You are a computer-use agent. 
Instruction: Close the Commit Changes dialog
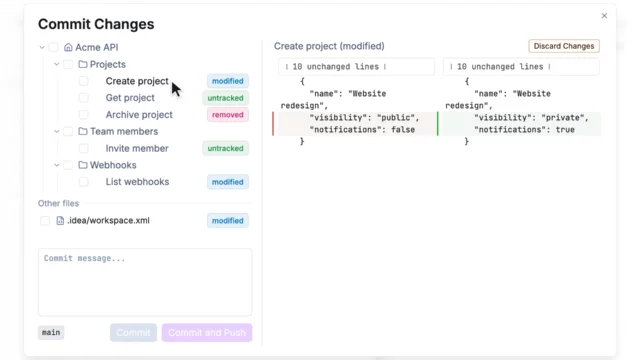[604, 16]
